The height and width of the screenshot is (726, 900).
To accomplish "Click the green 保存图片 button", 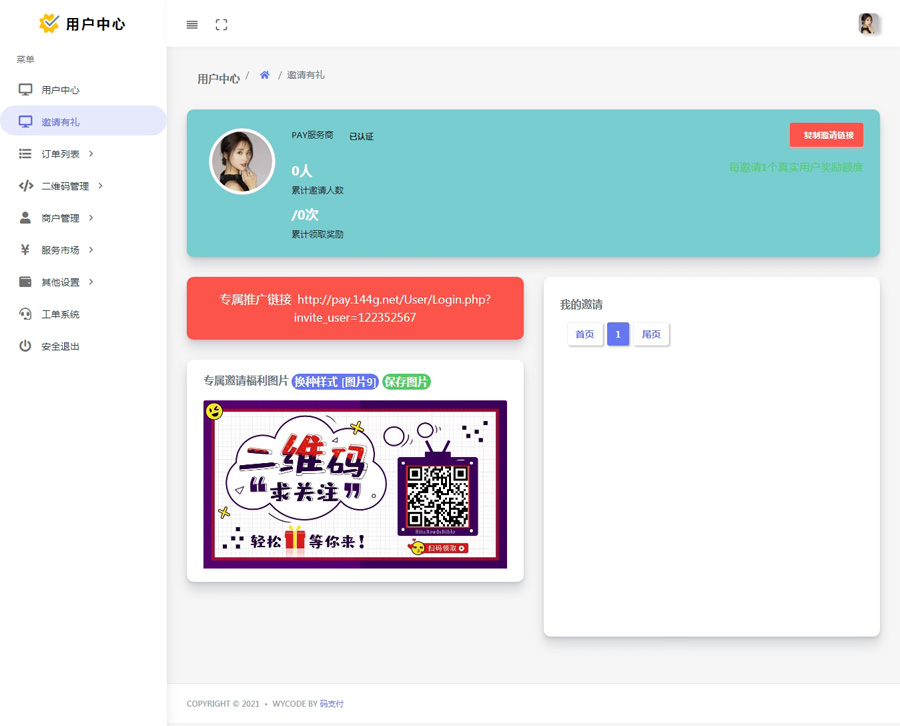I will tap(406, 381).
